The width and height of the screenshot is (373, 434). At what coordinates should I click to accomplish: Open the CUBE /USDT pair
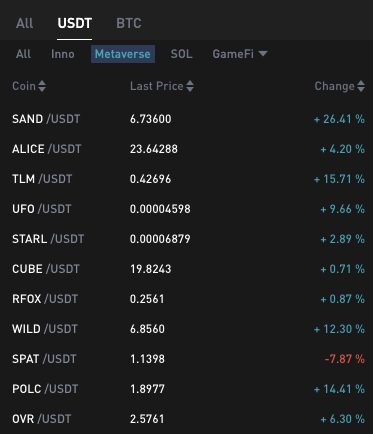[x=46, y=269]
